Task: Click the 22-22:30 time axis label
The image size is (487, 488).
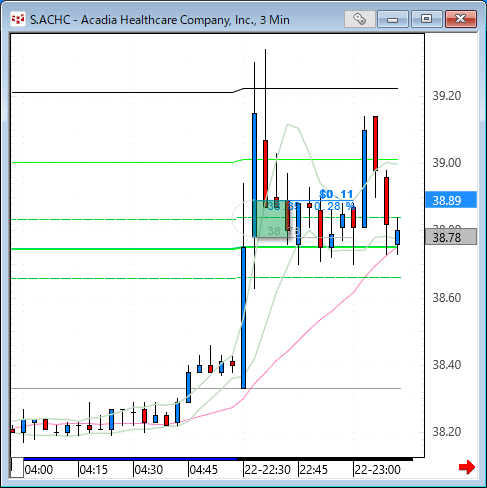Action: click(268, 470)
